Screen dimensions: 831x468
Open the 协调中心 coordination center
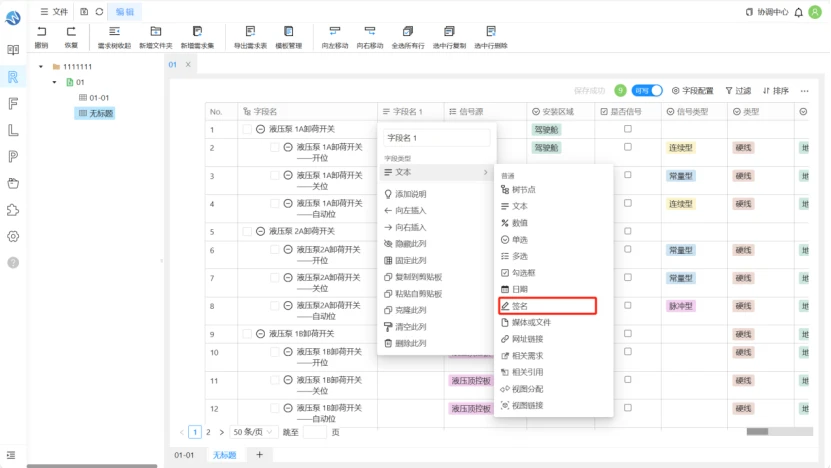pos(767,12)
